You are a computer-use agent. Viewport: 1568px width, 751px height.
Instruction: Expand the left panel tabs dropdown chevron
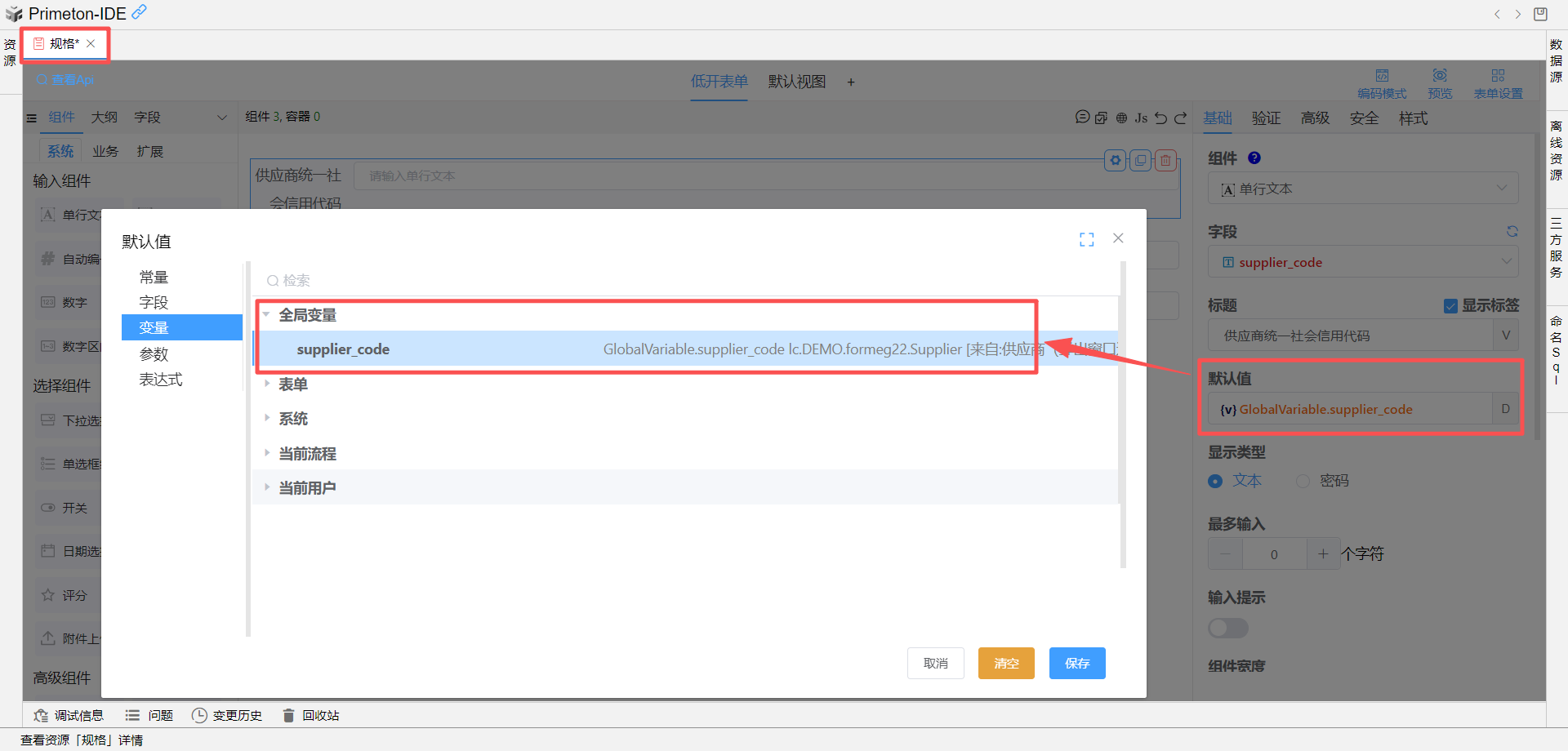(x=222, y=118)
